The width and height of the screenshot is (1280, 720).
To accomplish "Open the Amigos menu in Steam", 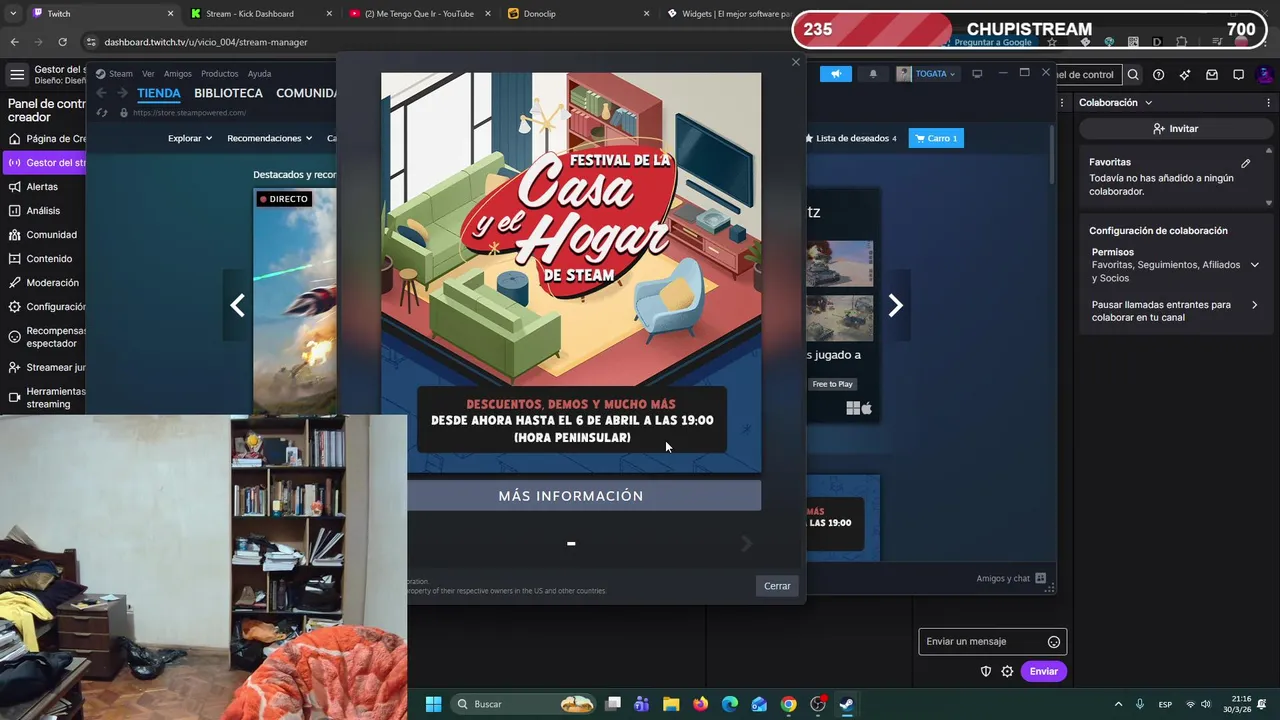I will click(x=178, y=74).
